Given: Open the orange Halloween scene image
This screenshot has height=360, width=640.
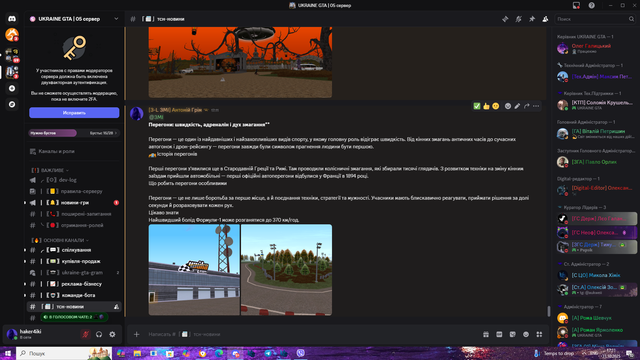Looking at the screenshot, I should (x=240, y=62).
